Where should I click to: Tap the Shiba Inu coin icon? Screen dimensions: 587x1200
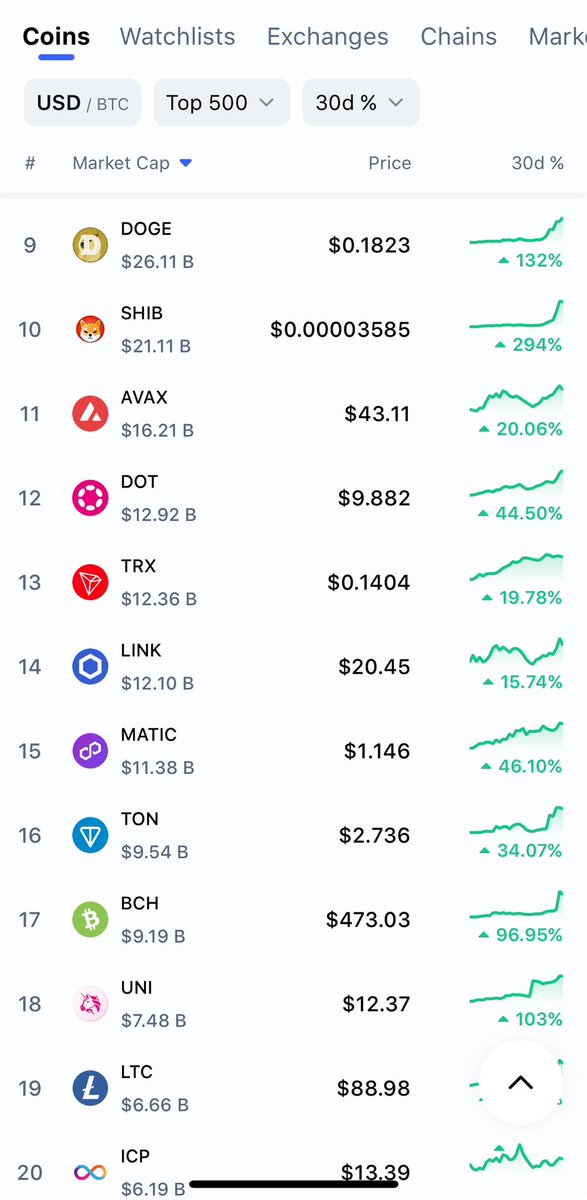(90, 329)
